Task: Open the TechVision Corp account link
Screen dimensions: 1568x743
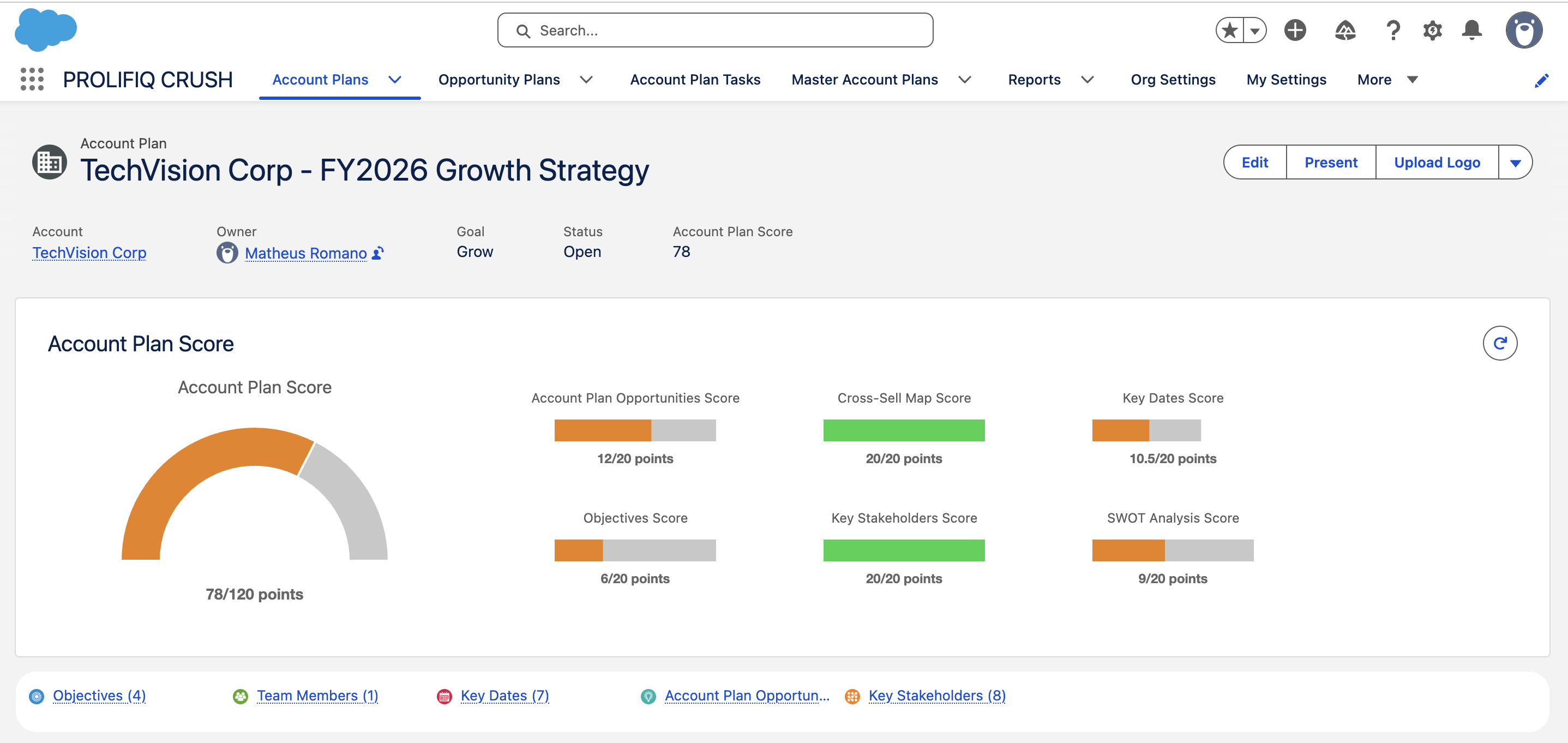Action: coord(89,253)
